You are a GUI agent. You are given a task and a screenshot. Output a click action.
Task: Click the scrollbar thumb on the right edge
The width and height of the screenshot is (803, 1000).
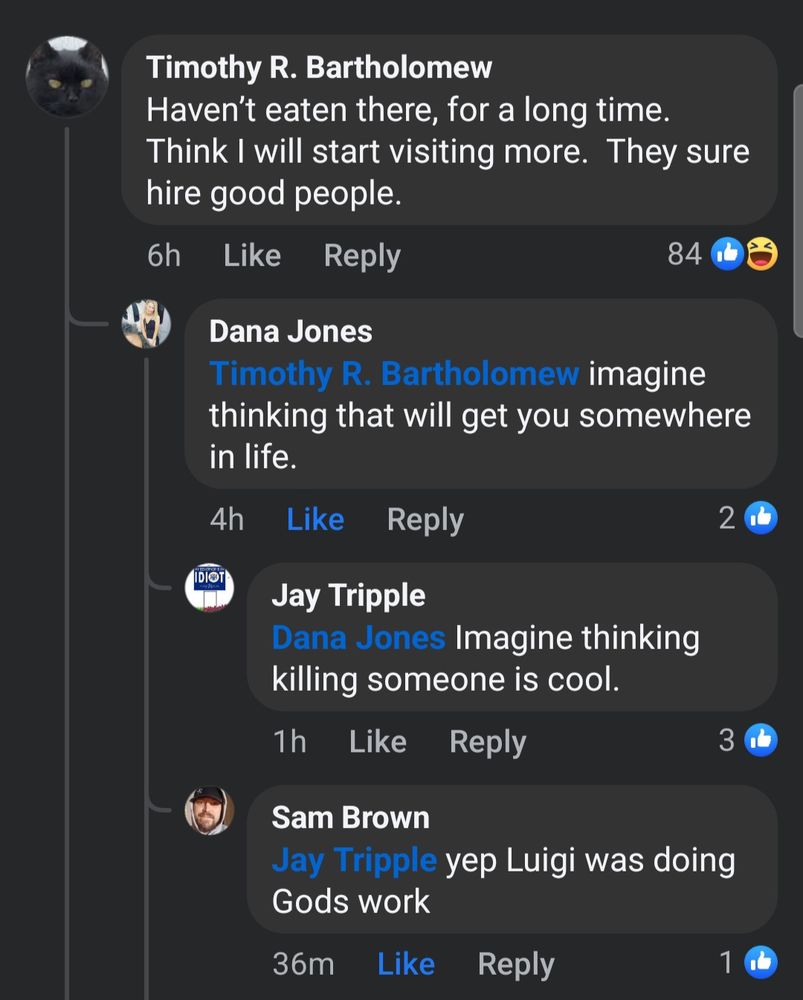pos(798,210)
